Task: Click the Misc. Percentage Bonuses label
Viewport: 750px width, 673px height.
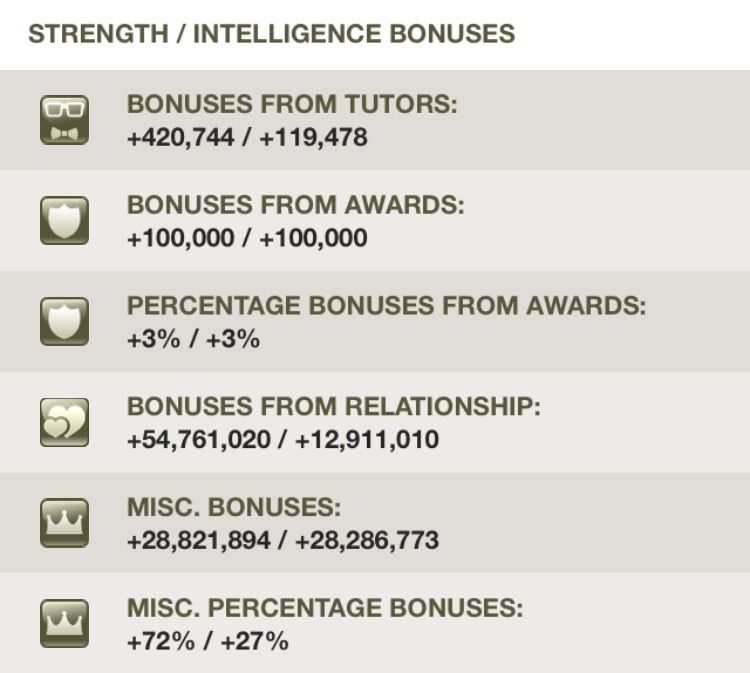Action: (325, 608)
